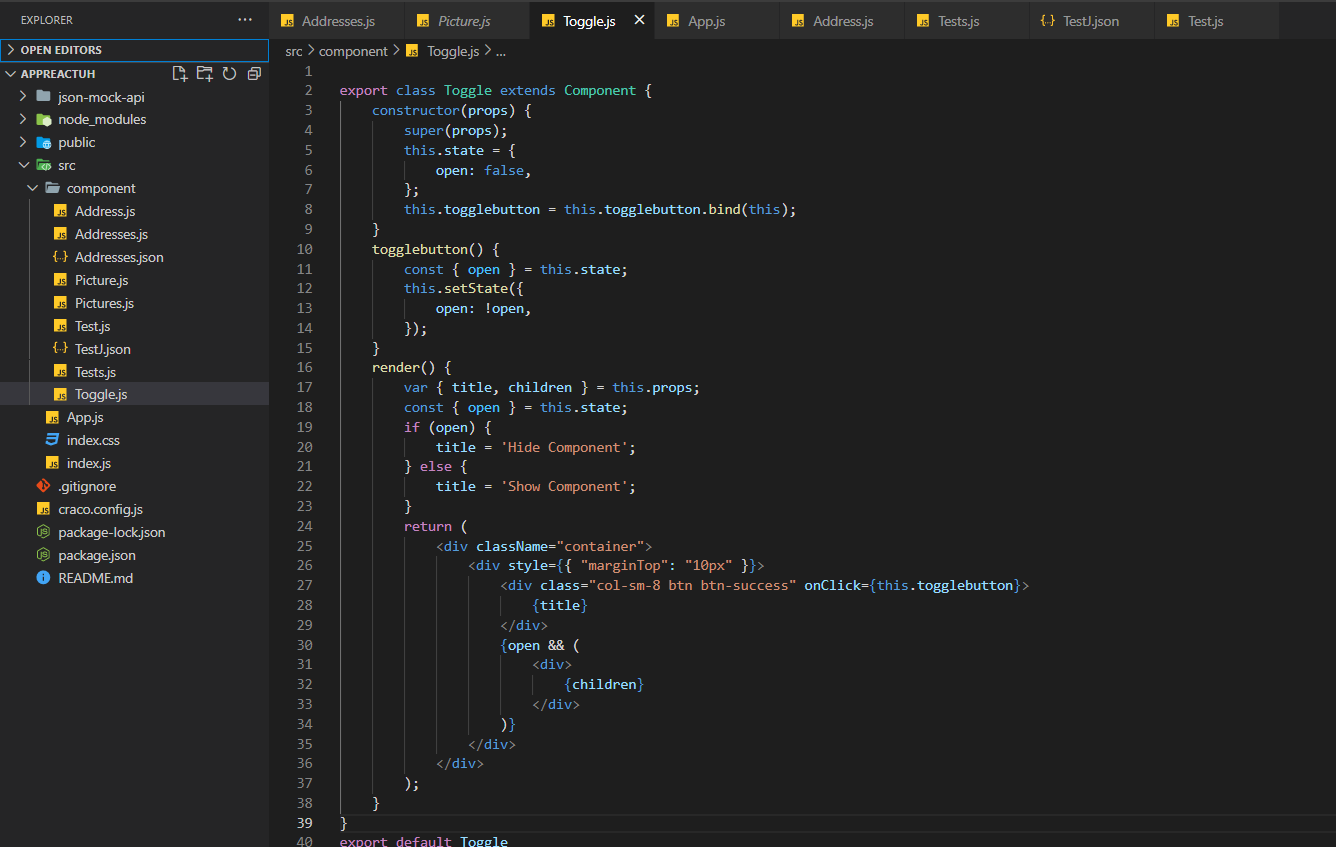
Task: Close the Toggle.js editor tab
Action: coord(639,20)
